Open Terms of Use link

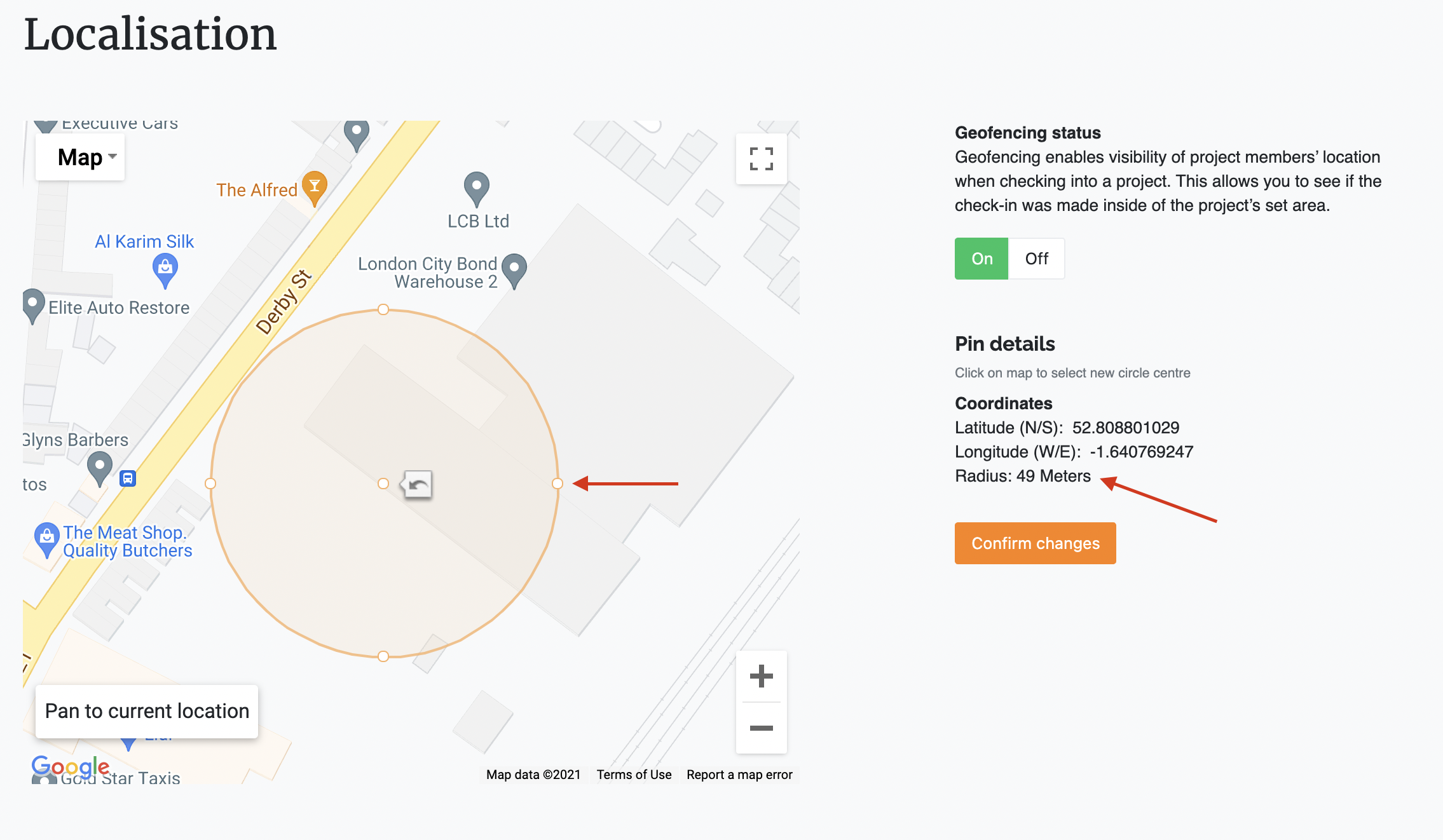point(634,775)
